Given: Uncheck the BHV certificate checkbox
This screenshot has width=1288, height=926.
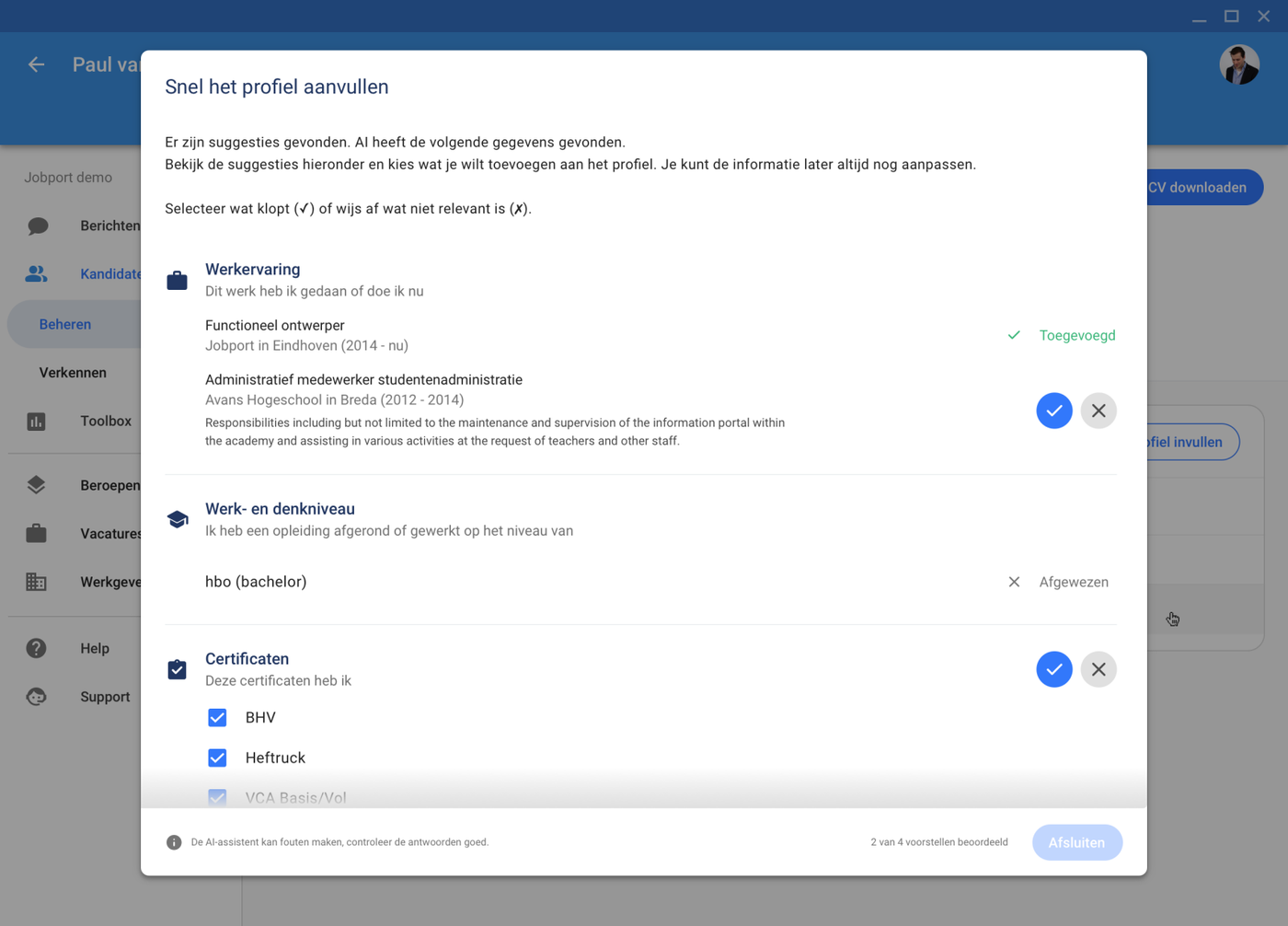Looking at the screenshot, I should [217, 718].
